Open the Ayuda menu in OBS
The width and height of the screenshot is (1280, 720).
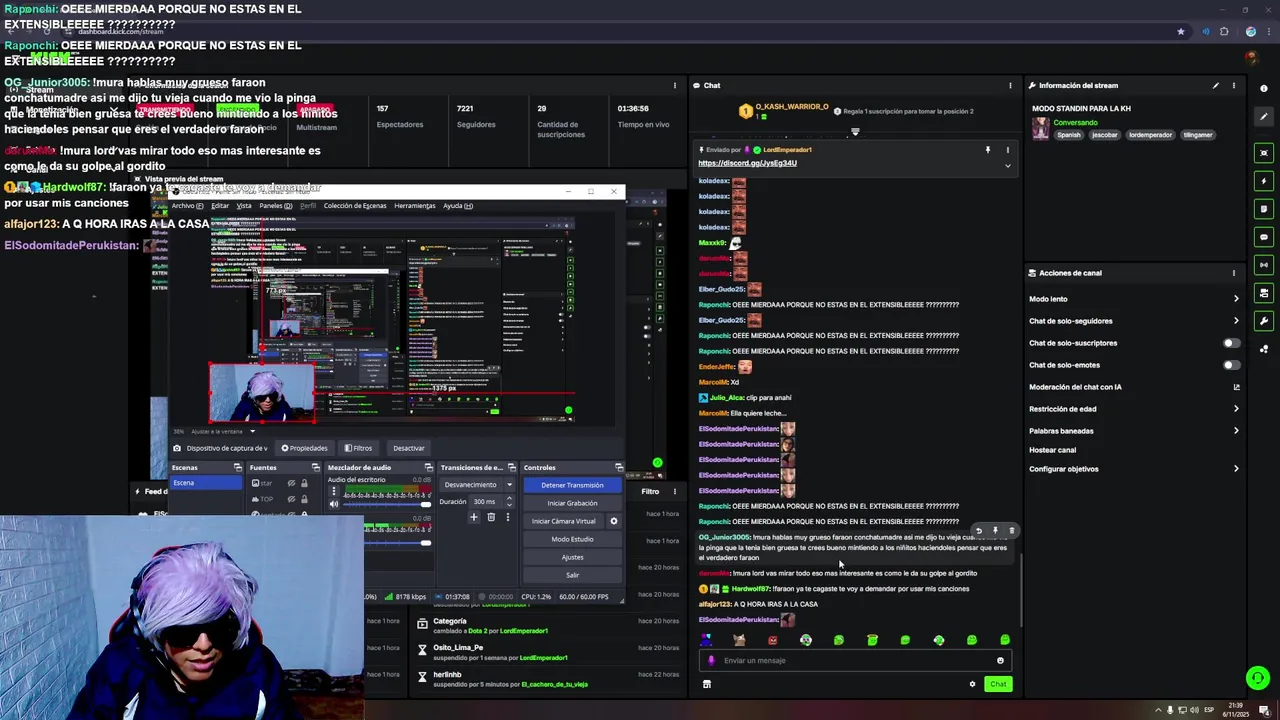point(457,206)
